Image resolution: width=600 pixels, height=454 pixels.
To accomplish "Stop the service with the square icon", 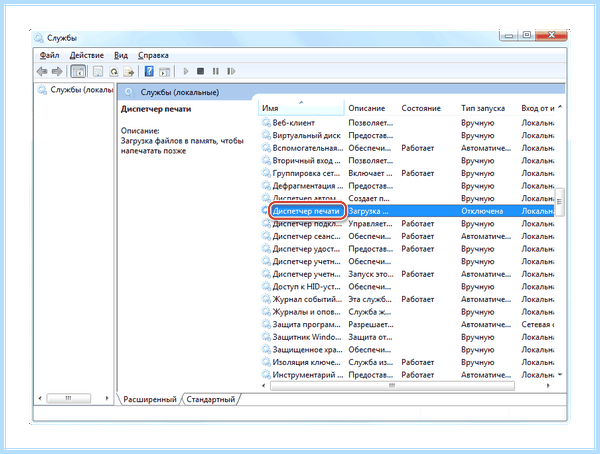I will [x=201, y=71].
